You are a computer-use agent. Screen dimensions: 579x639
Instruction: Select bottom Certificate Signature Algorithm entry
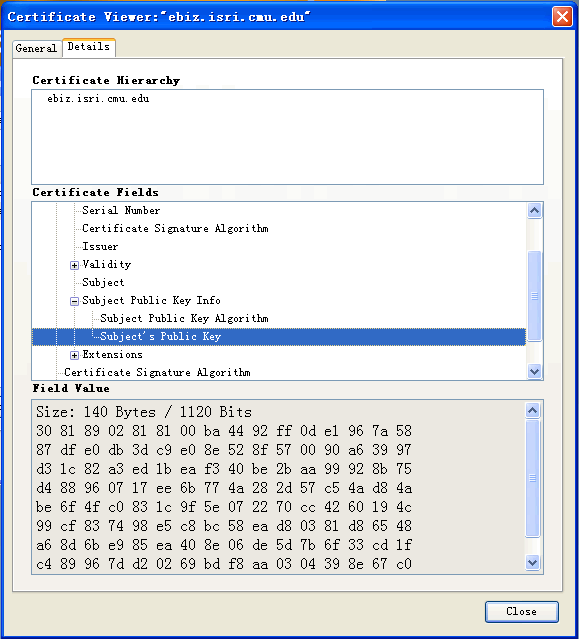[157, 372]
